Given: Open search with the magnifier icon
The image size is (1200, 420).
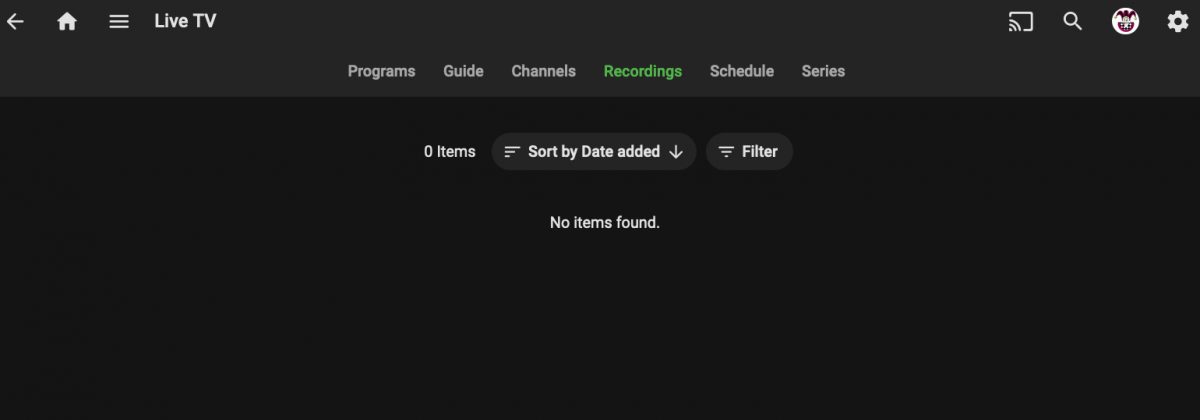Looking at the screenshot, I should coord(1073,21).
